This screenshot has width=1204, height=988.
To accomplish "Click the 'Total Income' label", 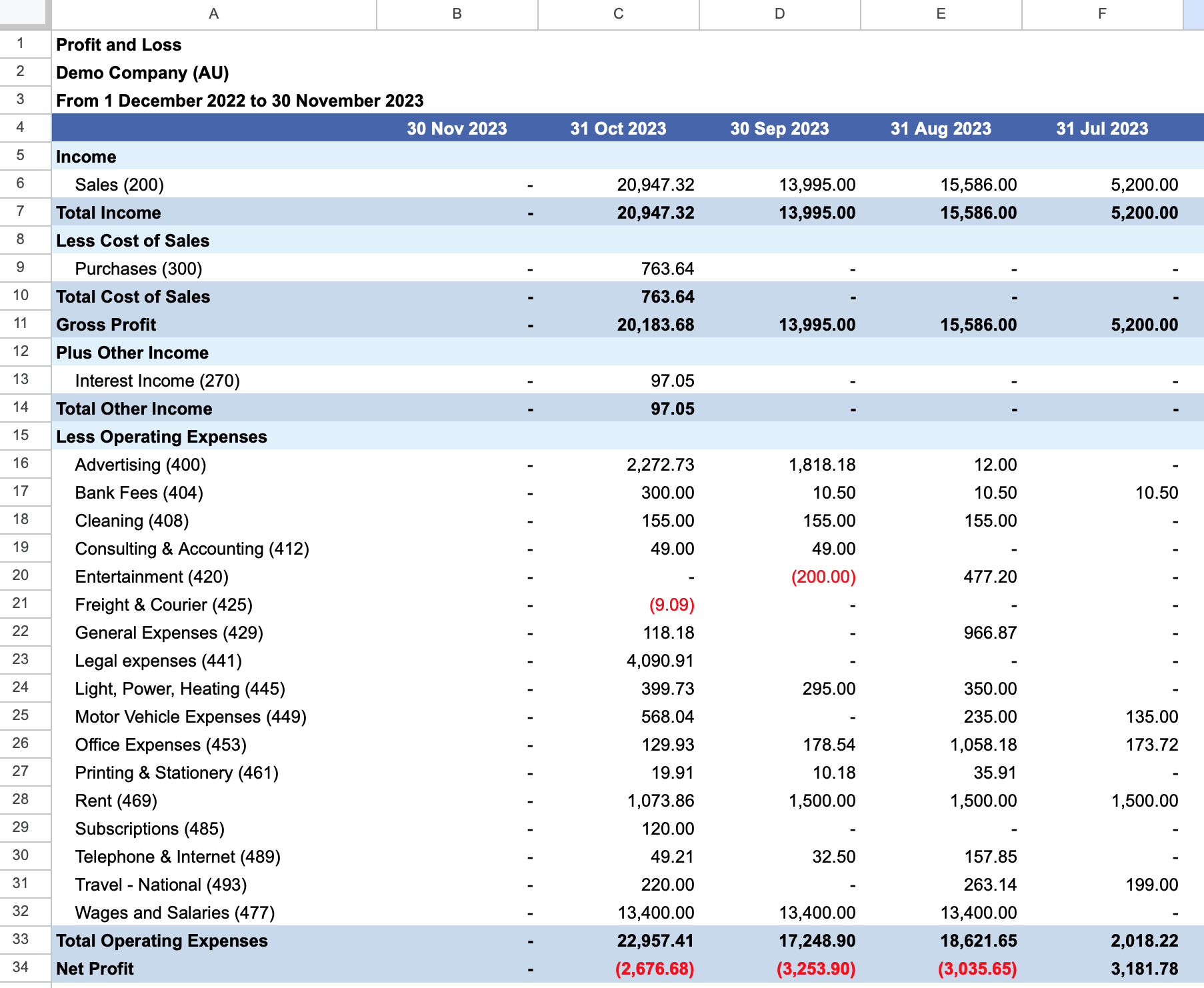I will [109, 213].
